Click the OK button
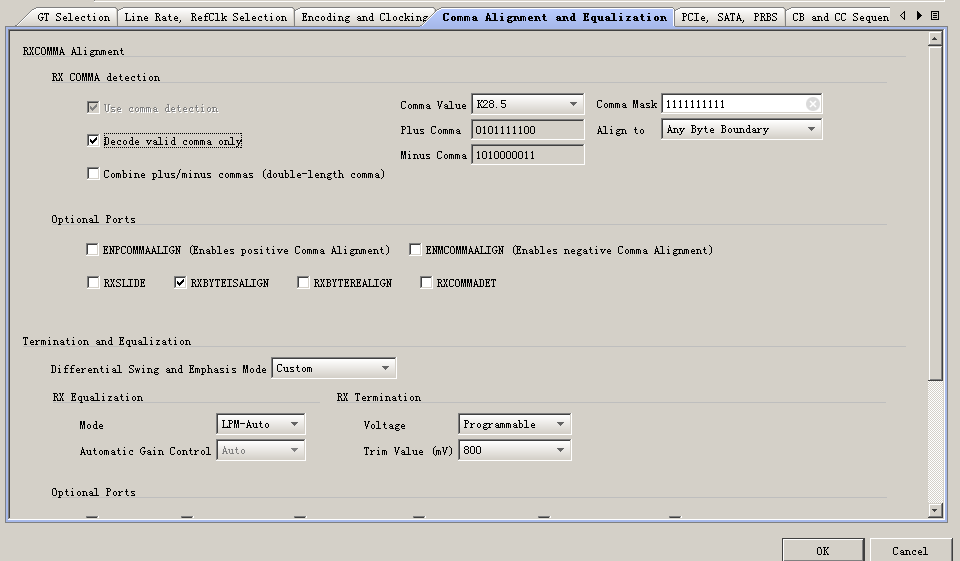This screenshot has height=561, width=960. click(822, 551)
